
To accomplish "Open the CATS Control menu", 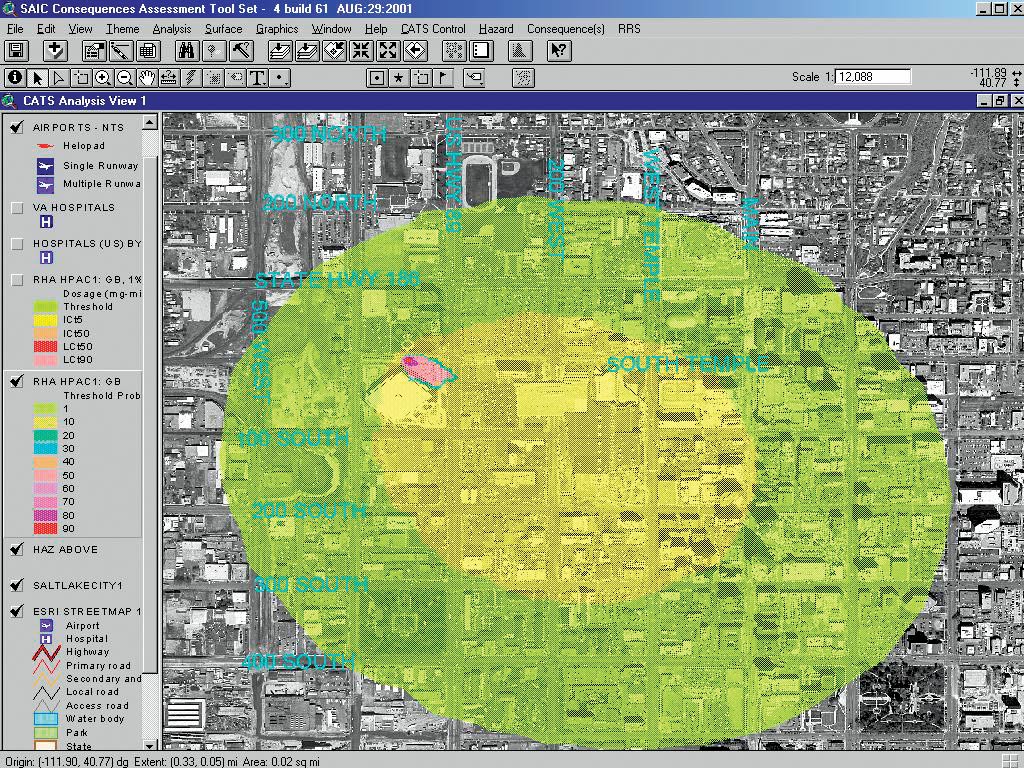I will coord(433,29).
